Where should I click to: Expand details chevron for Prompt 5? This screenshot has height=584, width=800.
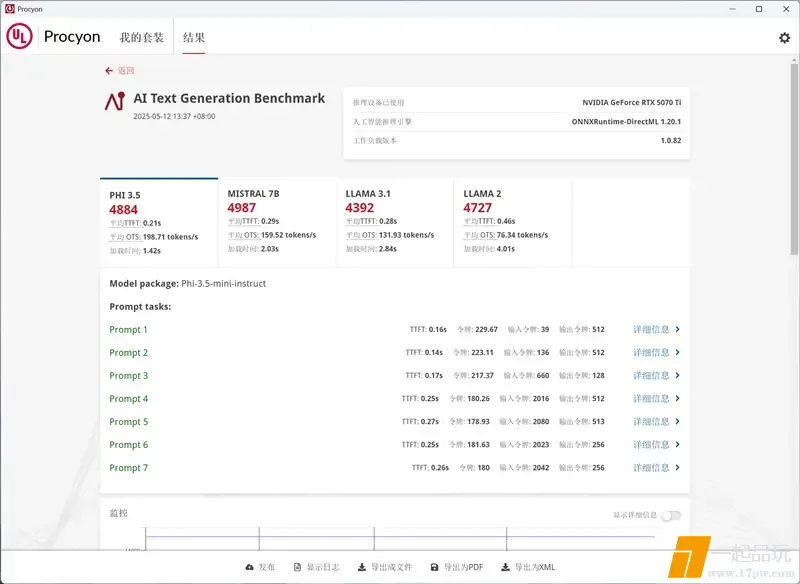[677, 421]
